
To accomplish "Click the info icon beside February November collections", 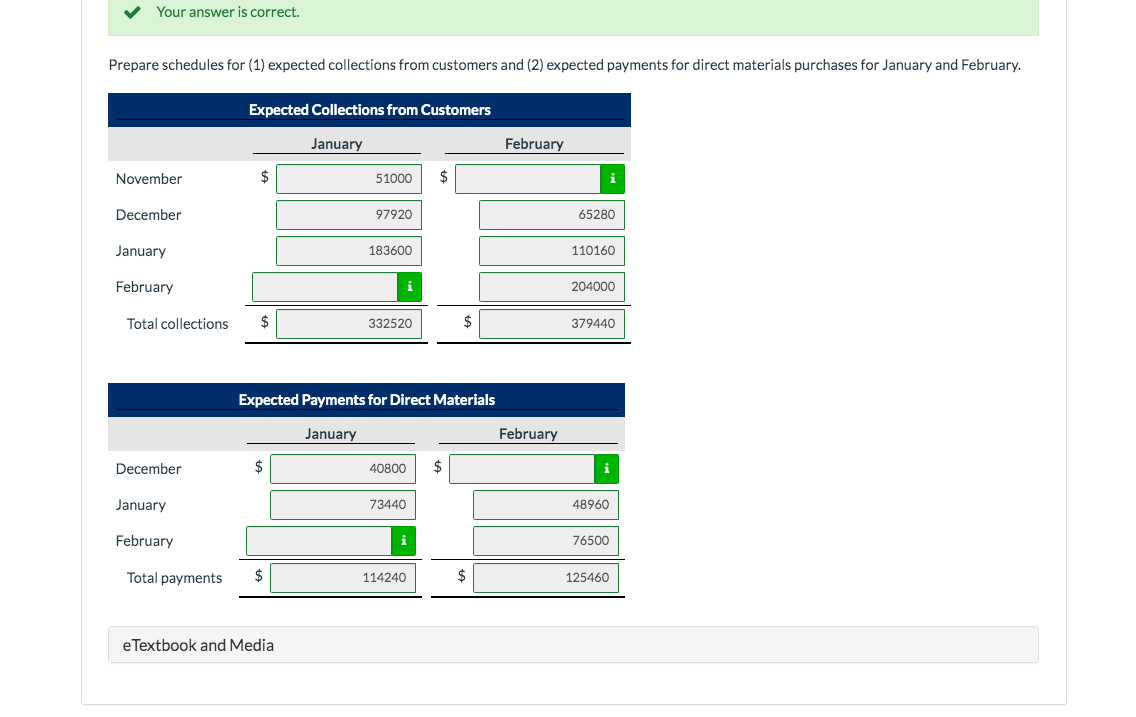I will [613, 178].
